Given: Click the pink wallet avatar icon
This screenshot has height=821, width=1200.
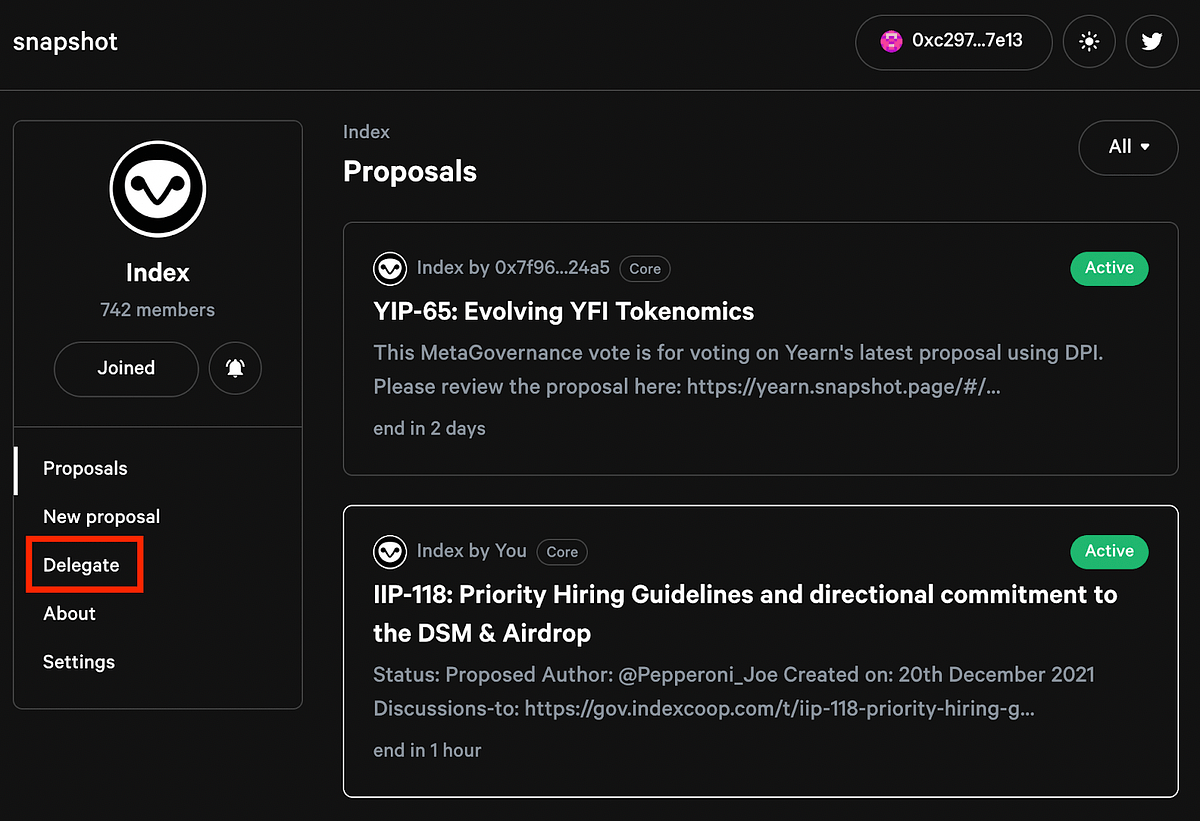Looking at the screenshot, I should 891,42.
